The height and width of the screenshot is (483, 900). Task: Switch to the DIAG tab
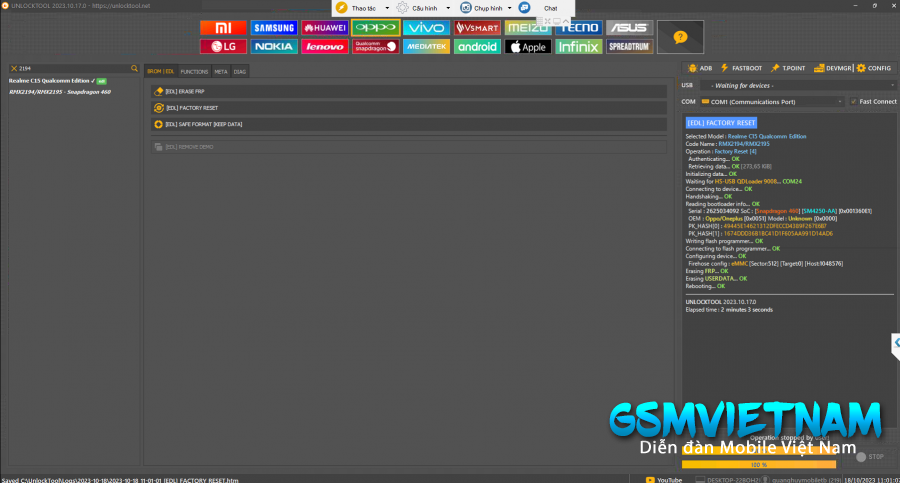point(240,72)
